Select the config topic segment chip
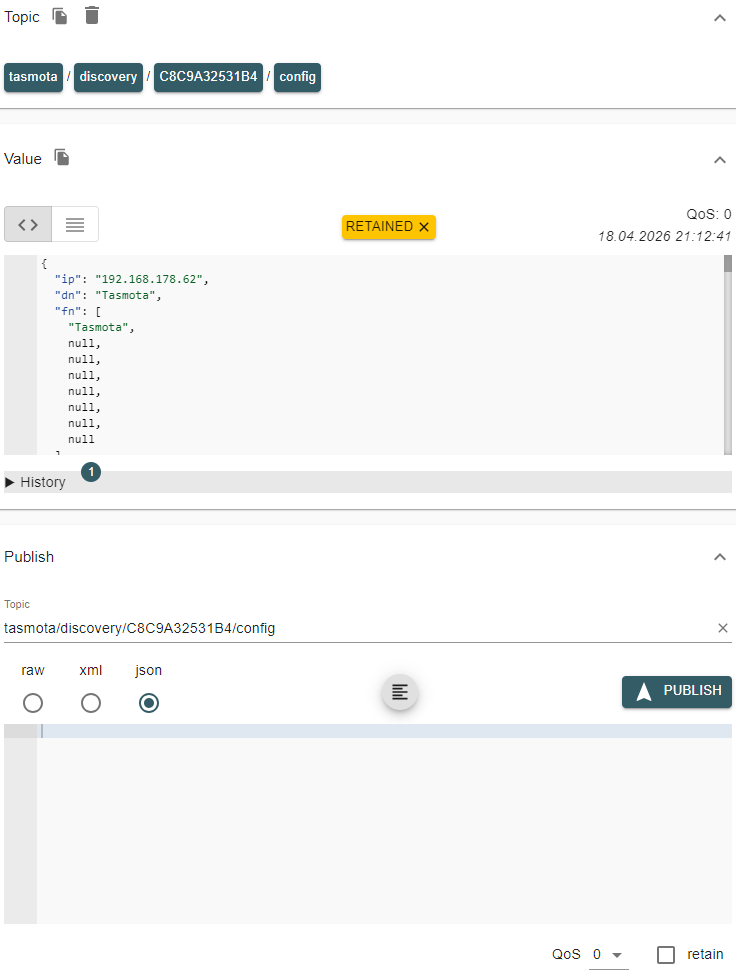This screenshot has width=736, height=979. point(297,76)
